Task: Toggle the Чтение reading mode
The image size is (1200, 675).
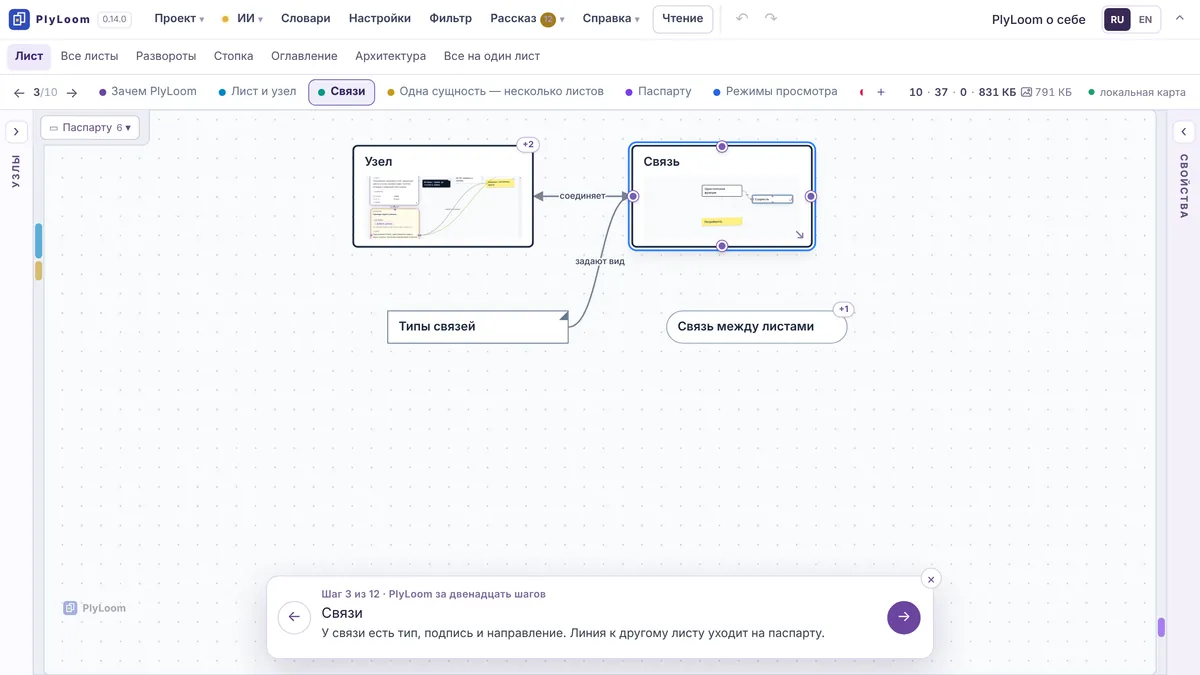Action: click(683, 19)
